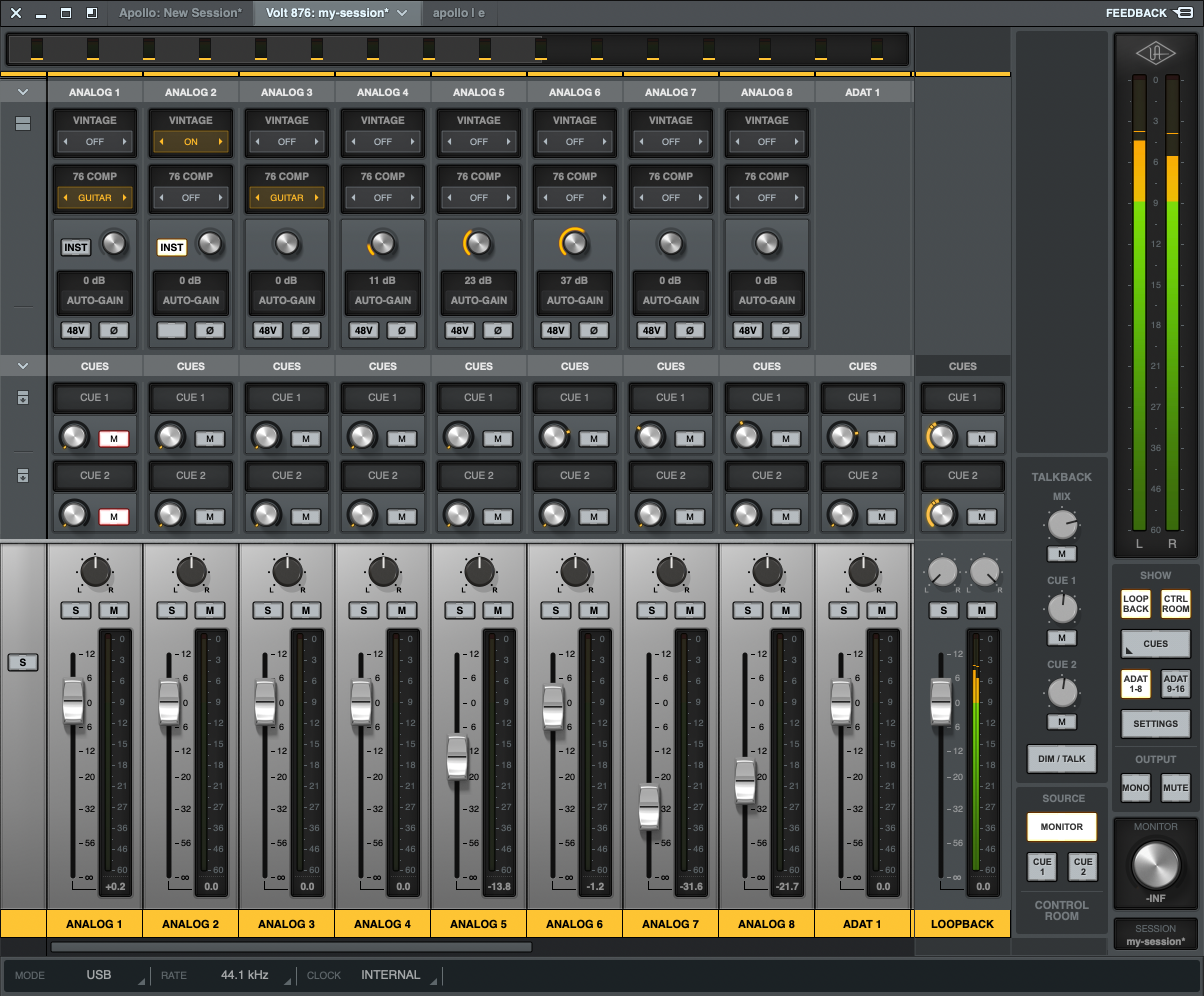1204x996 pixels.
Task: Click the horizontal channel scrollbar
Action: pyautogui.click(x=291, y=946)
